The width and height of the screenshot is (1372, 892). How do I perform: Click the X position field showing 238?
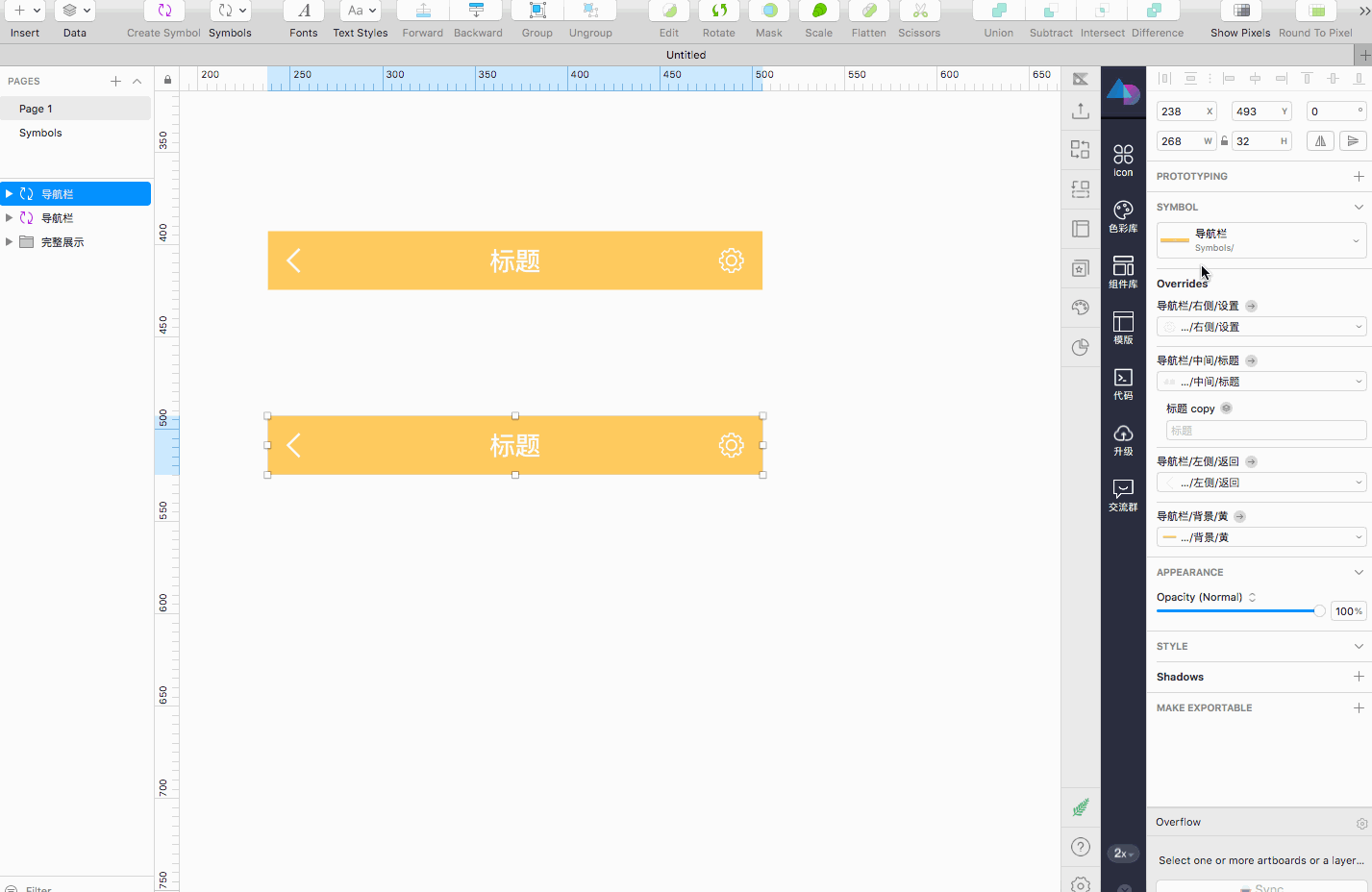pyautogui.click(x=1186, y=111)
